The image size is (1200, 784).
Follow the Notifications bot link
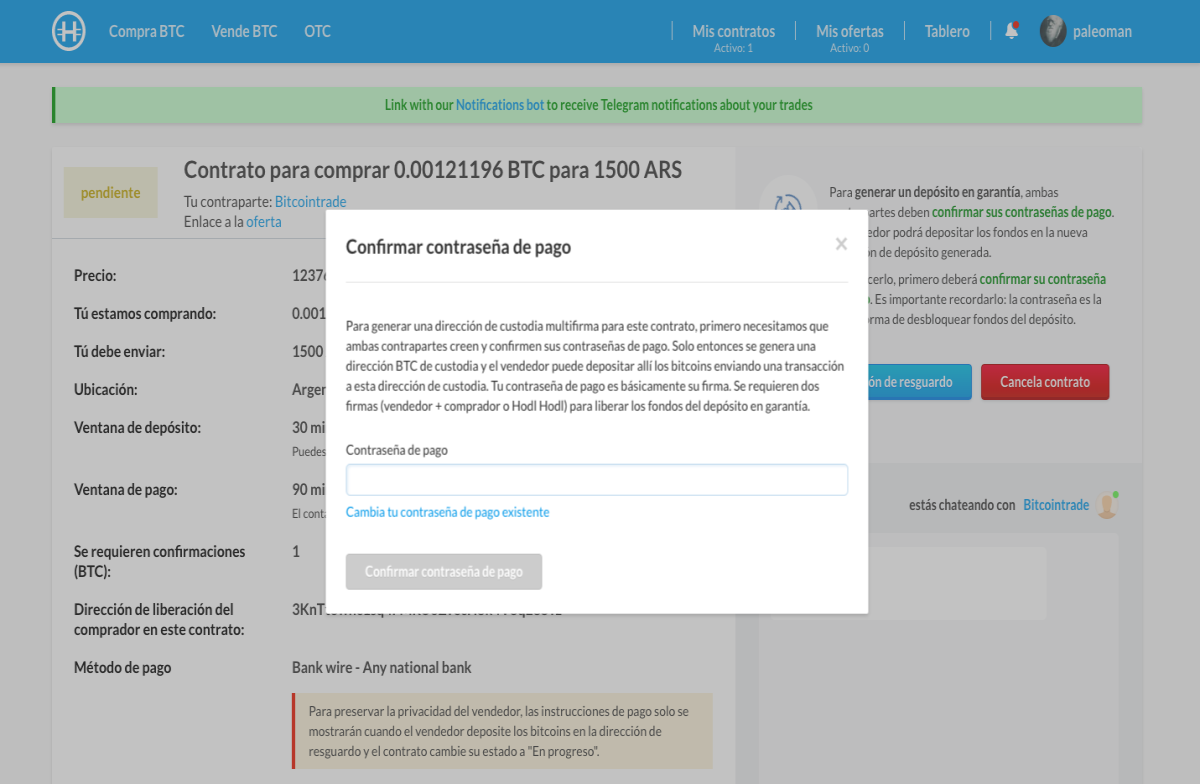[500, 105]
